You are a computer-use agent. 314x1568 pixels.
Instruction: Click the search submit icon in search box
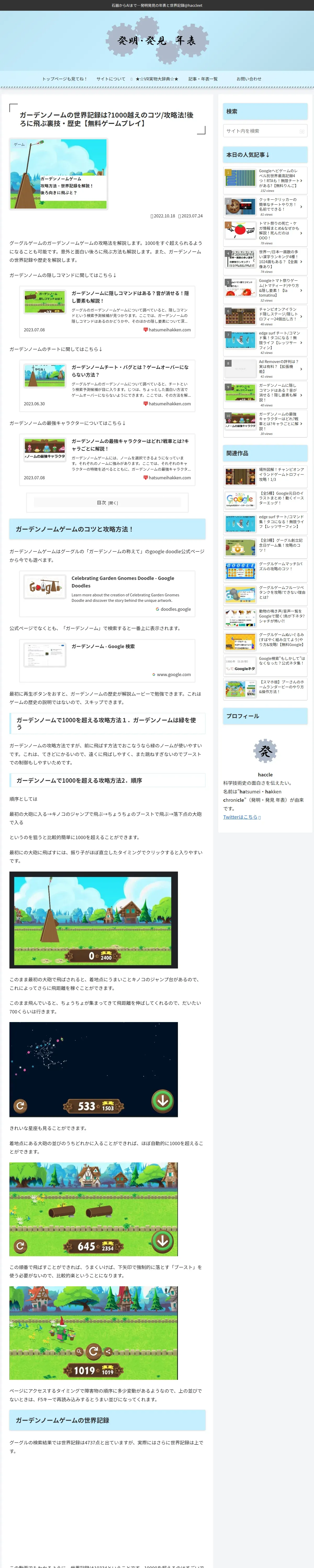(301, 131)
